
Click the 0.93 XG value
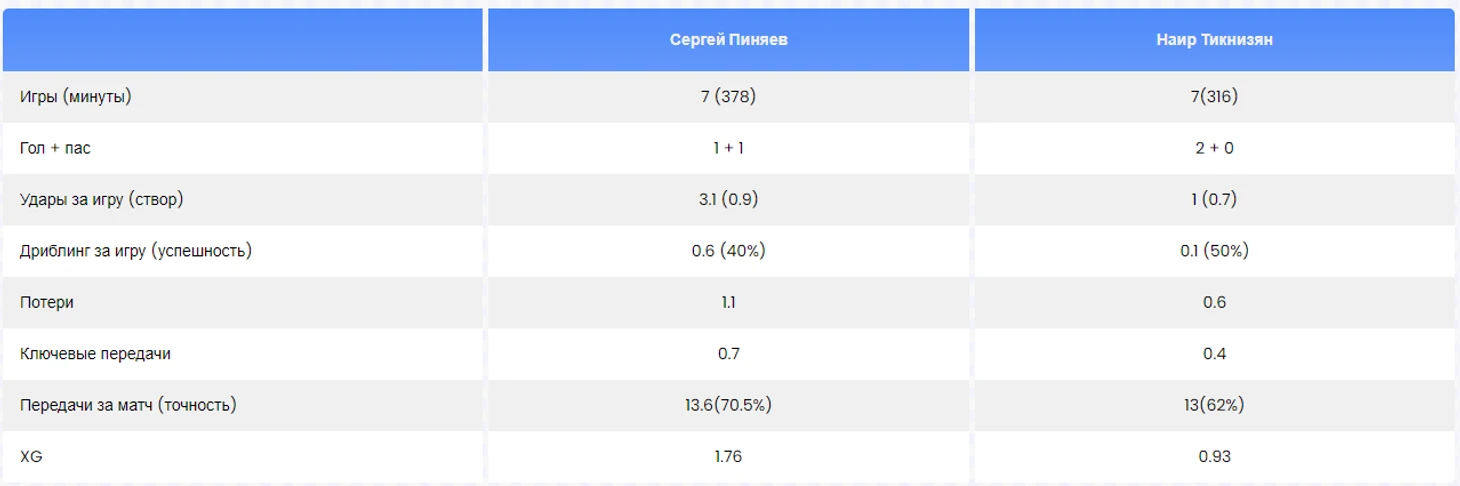(x=1214, y=456)
